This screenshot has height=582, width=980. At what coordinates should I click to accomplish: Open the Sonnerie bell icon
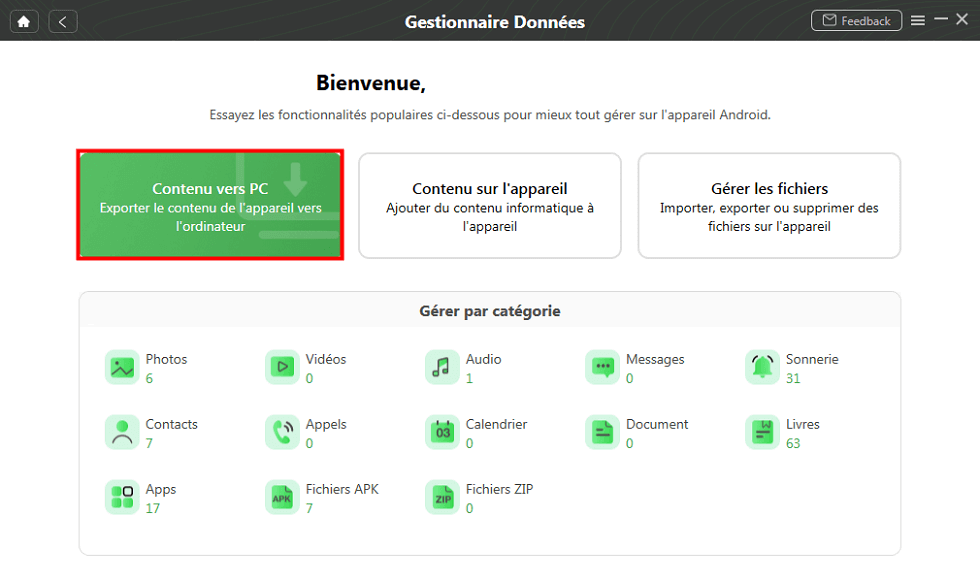762,367
